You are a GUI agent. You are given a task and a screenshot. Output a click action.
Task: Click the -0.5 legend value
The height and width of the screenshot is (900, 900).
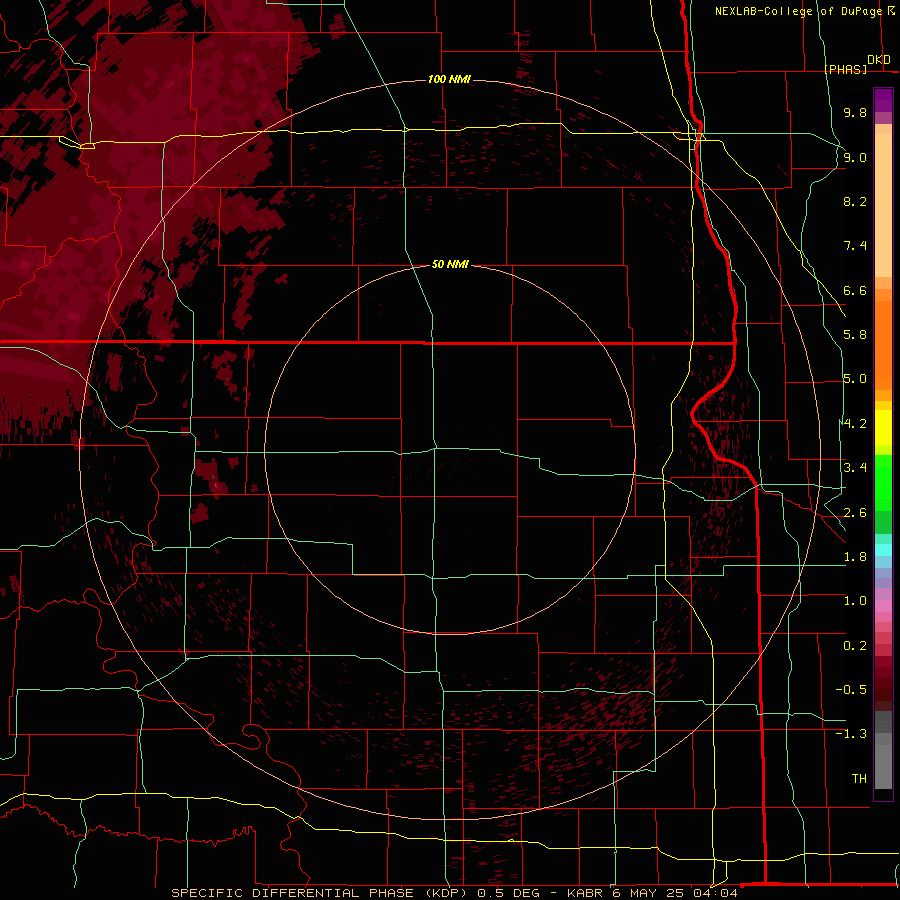click(x=851, y=690)
